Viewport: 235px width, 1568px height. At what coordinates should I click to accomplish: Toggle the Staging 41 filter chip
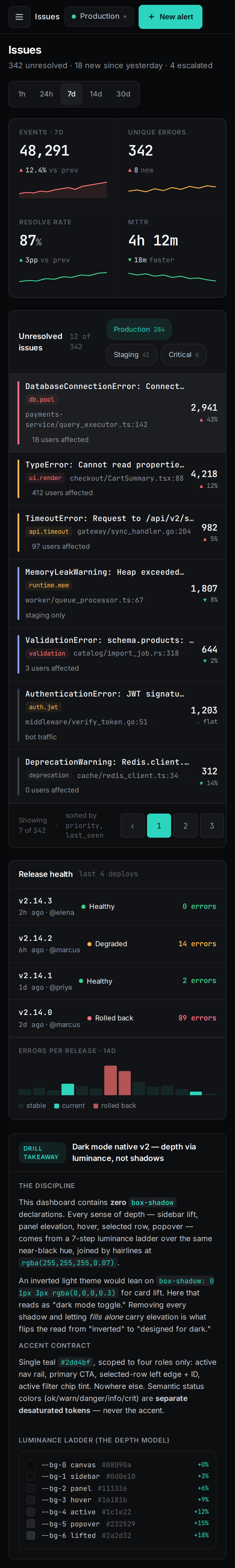click(x=131, y=355)
